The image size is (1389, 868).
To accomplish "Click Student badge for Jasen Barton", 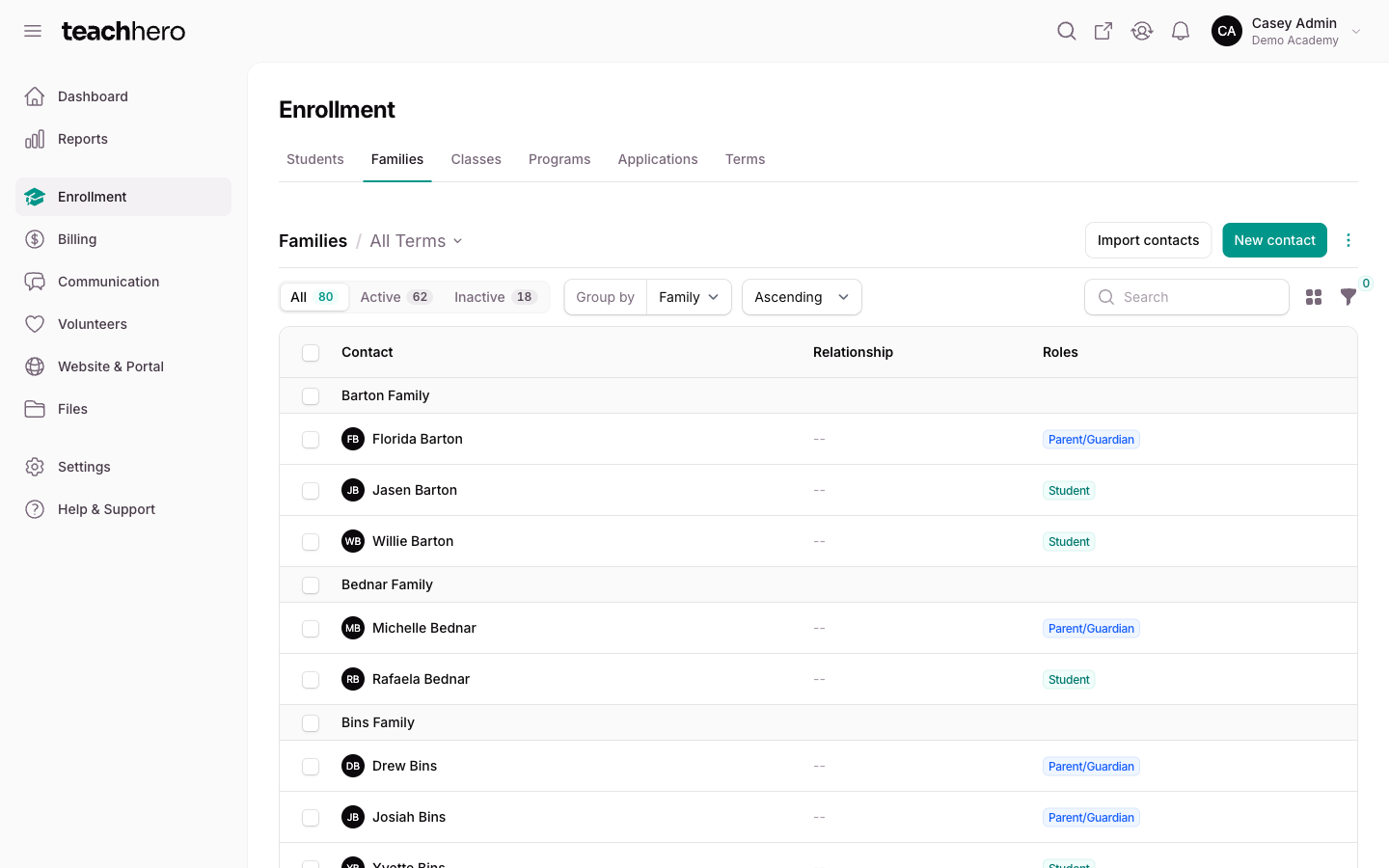I will (1069, 491).
